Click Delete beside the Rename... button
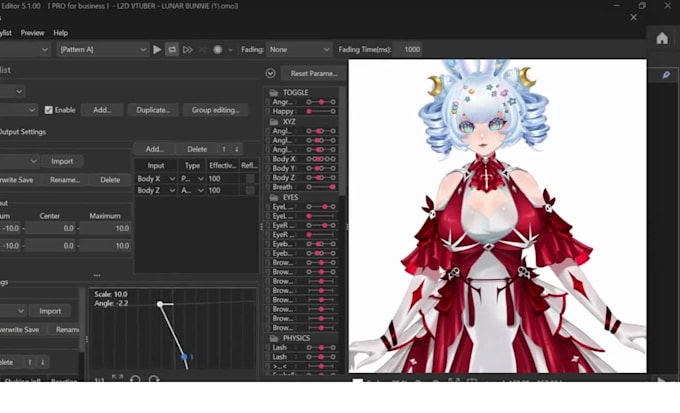 click(x=110, y=180)
